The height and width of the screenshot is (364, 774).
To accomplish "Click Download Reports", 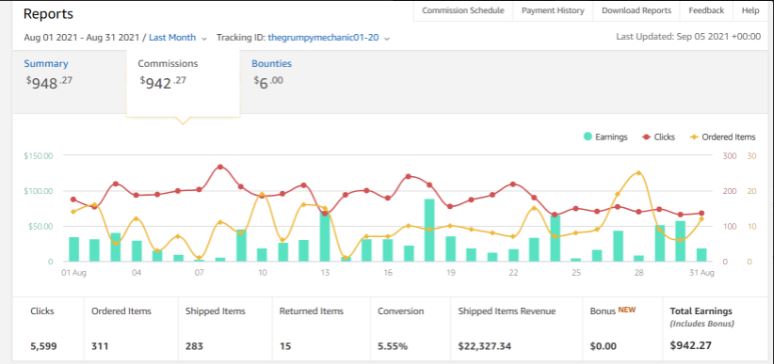I will (x=636, y=10).
